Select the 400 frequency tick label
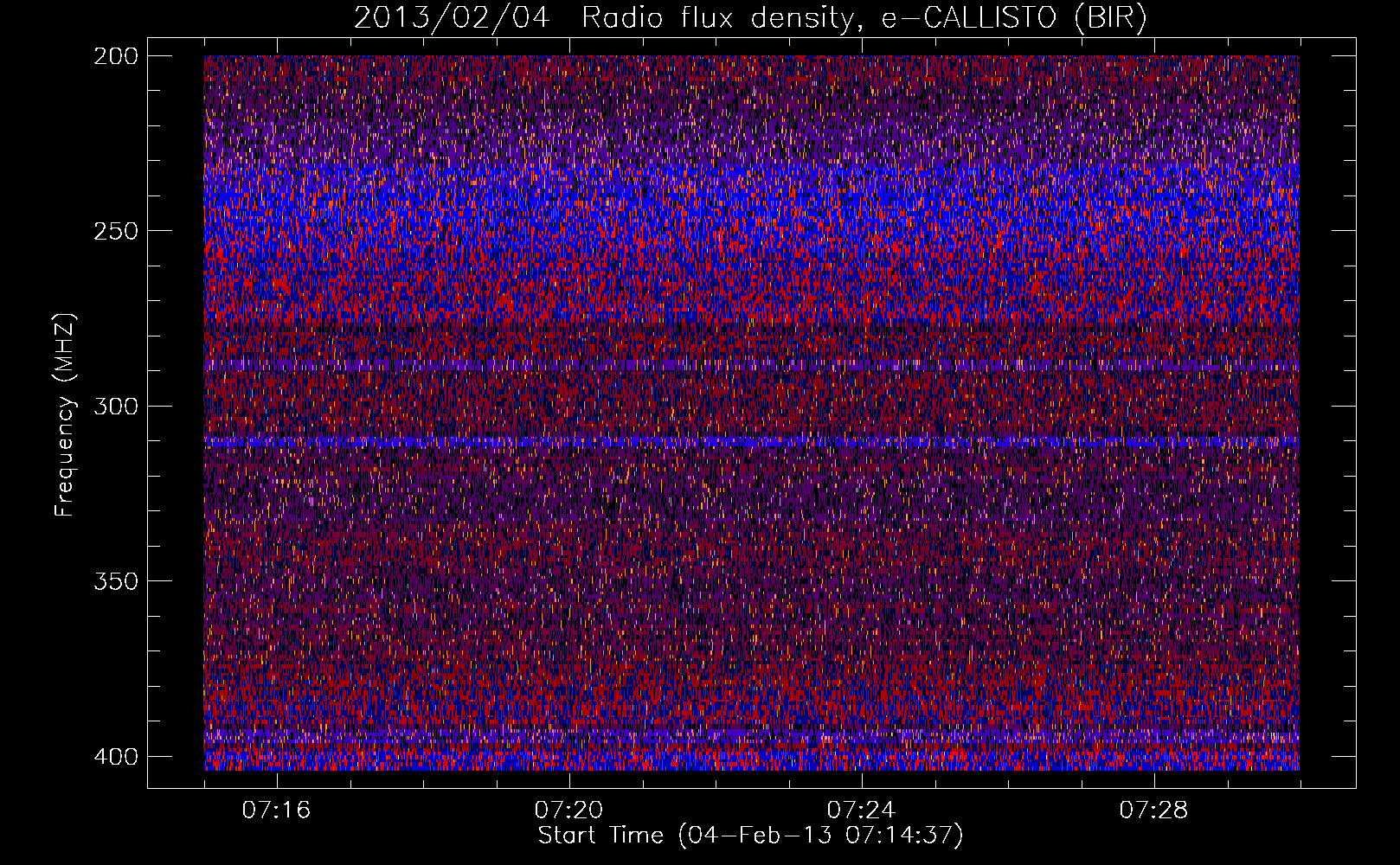1400x865 pixels. 115,756
